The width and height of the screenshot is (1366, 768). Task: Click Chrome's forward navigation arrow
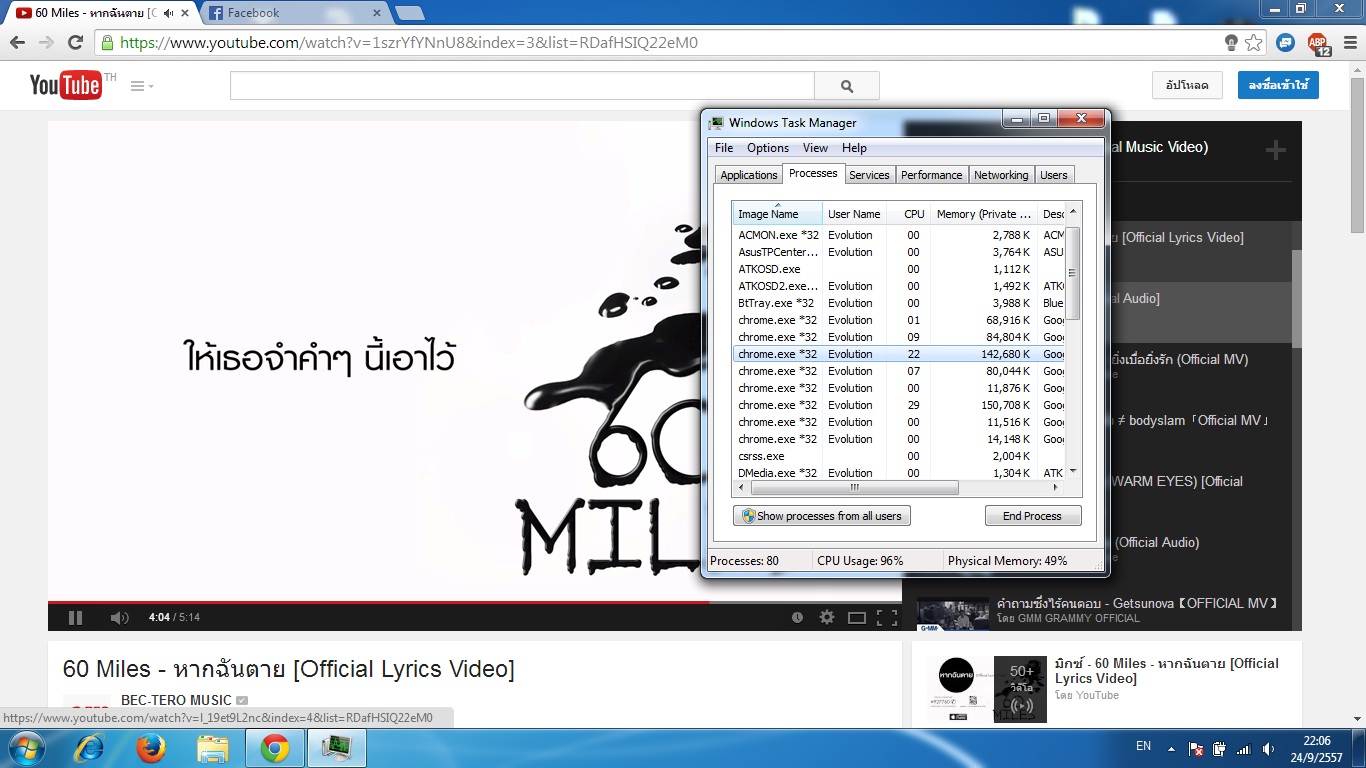pyautogui.click(x=46, y=43)
